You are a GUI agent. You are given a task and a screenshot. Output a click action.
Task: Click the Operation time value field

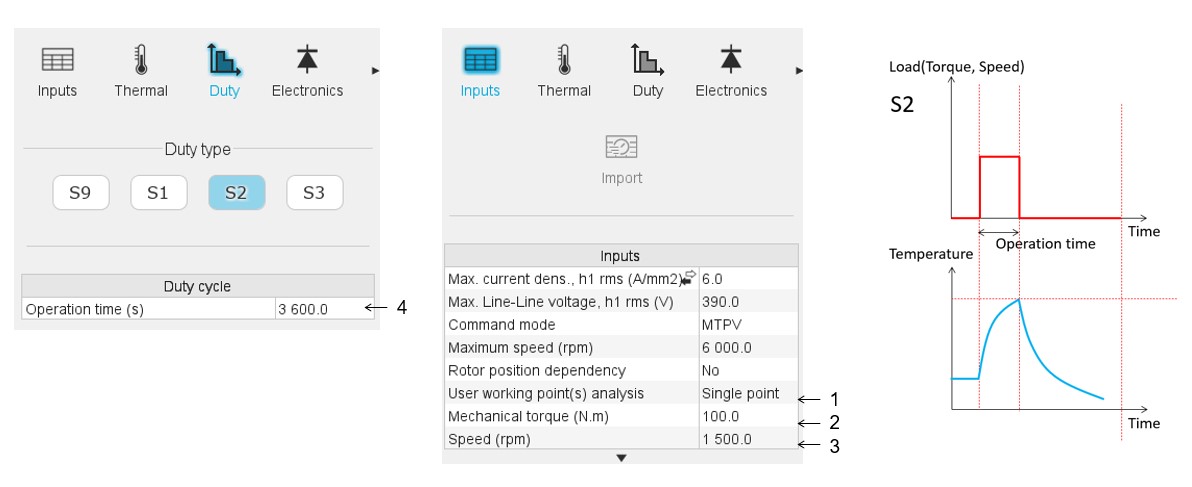323,309
